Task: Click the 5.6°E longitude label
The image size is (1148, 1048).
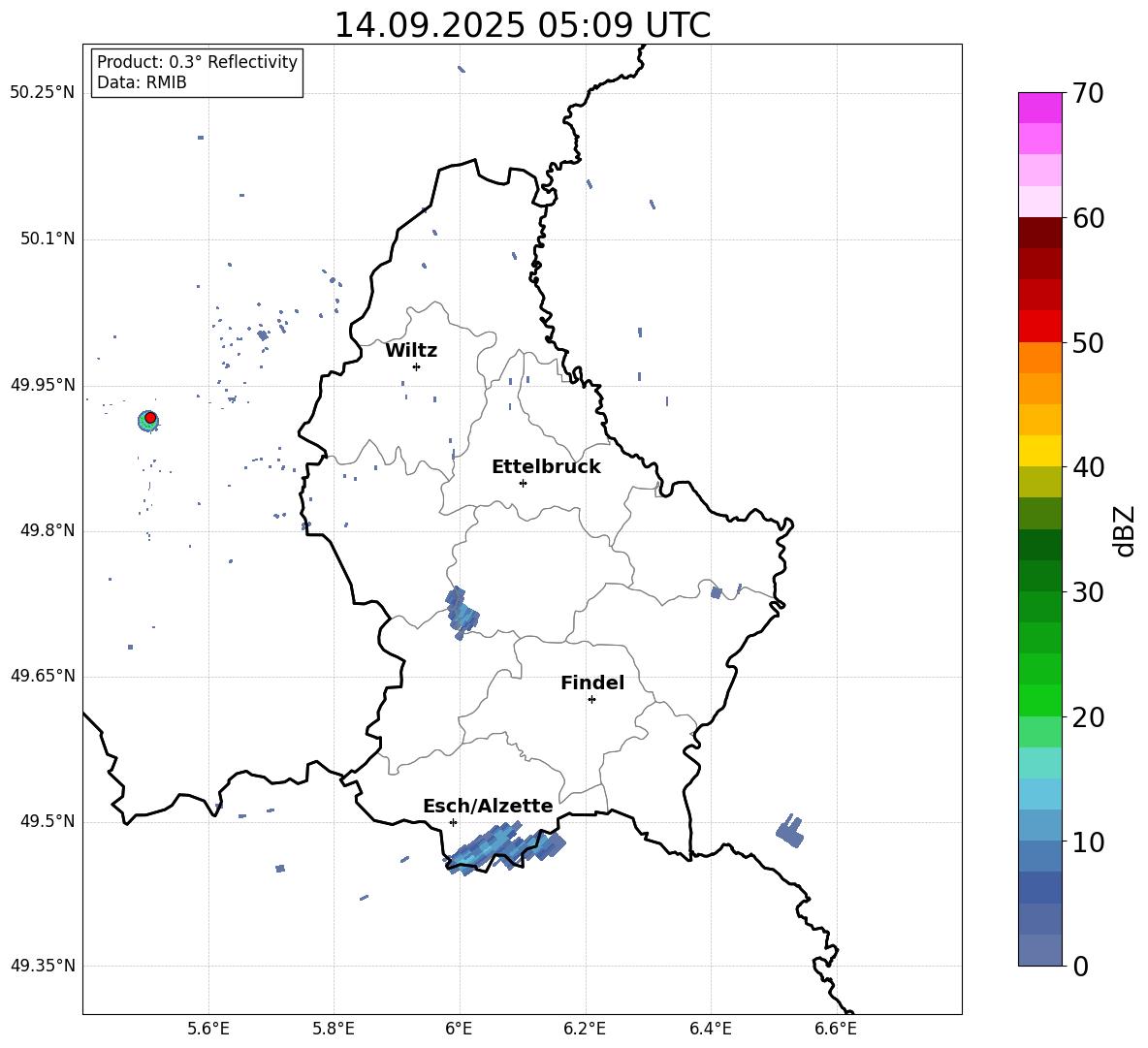Action: coord(208,1030)
